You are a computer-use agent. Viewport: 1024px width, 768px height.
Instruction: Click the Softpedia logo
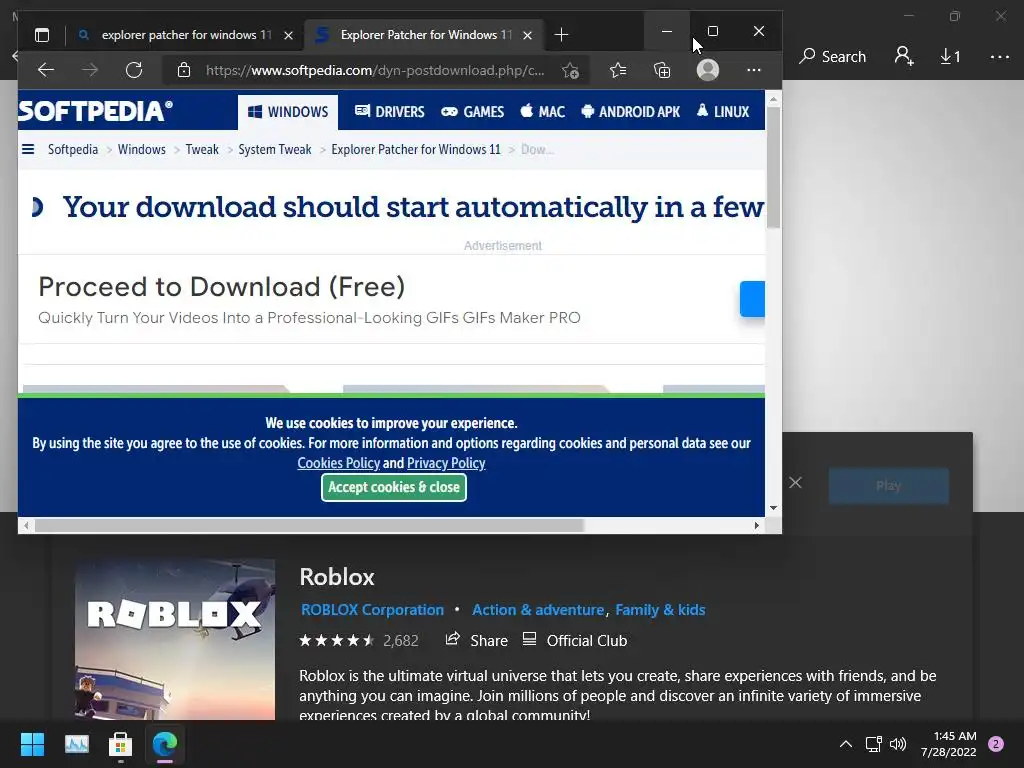pos(95,111)
